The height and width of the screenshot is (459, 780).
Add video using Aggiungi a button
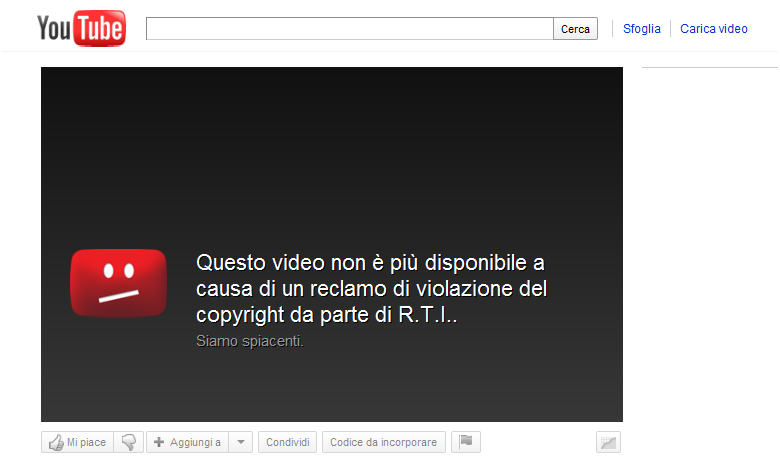coord(188,442)
